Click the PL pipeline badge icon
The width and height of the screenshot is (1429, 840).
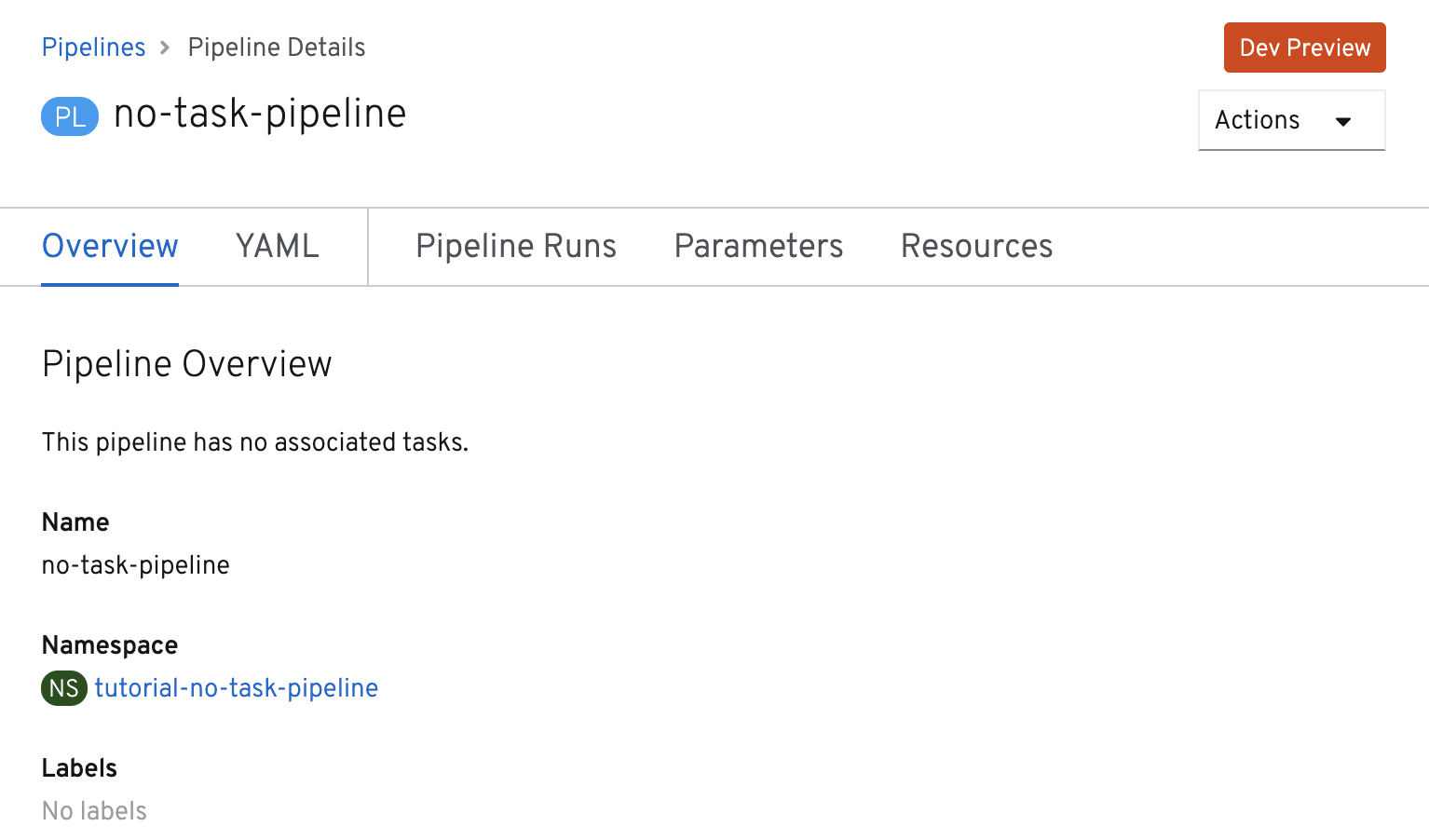[70, 117]
